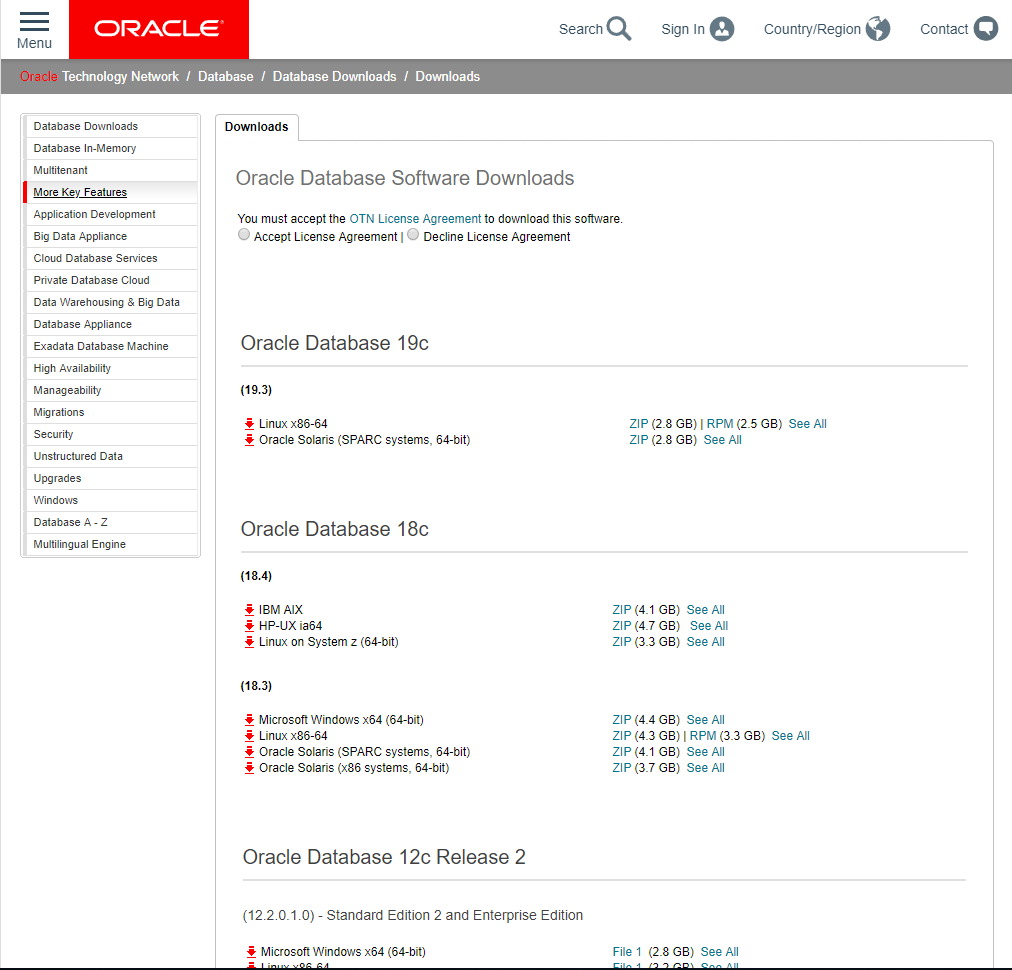Download ZIP (4.7 GB) for HP-UX ia64
The width and height of the screenshot is (1012, 970).
pos(622,626)
